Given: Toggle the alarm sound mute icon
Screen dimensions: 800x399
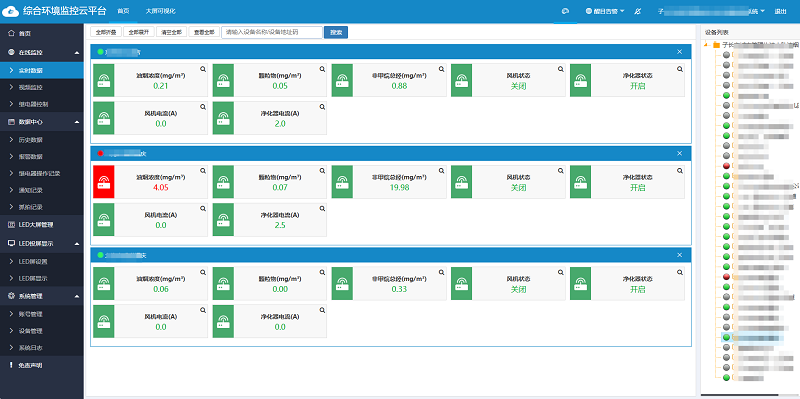Looking at the screenshot, I should pos(637,11).
